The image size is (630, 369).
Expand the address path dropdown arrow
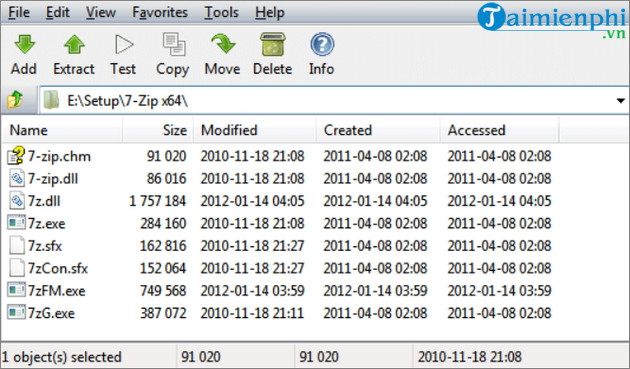click(621, 100)
